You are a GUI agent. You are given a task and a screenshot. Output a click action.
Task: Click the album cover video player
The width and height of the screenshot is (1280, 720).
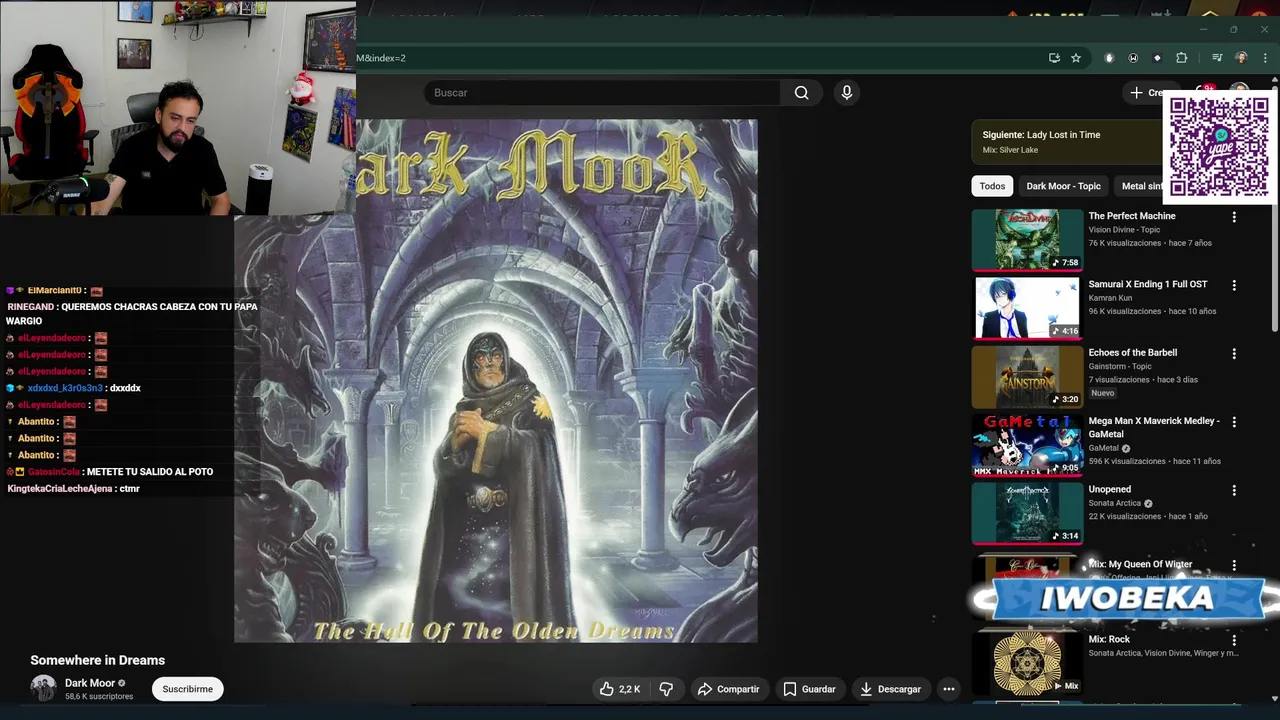tap(496, 381)
